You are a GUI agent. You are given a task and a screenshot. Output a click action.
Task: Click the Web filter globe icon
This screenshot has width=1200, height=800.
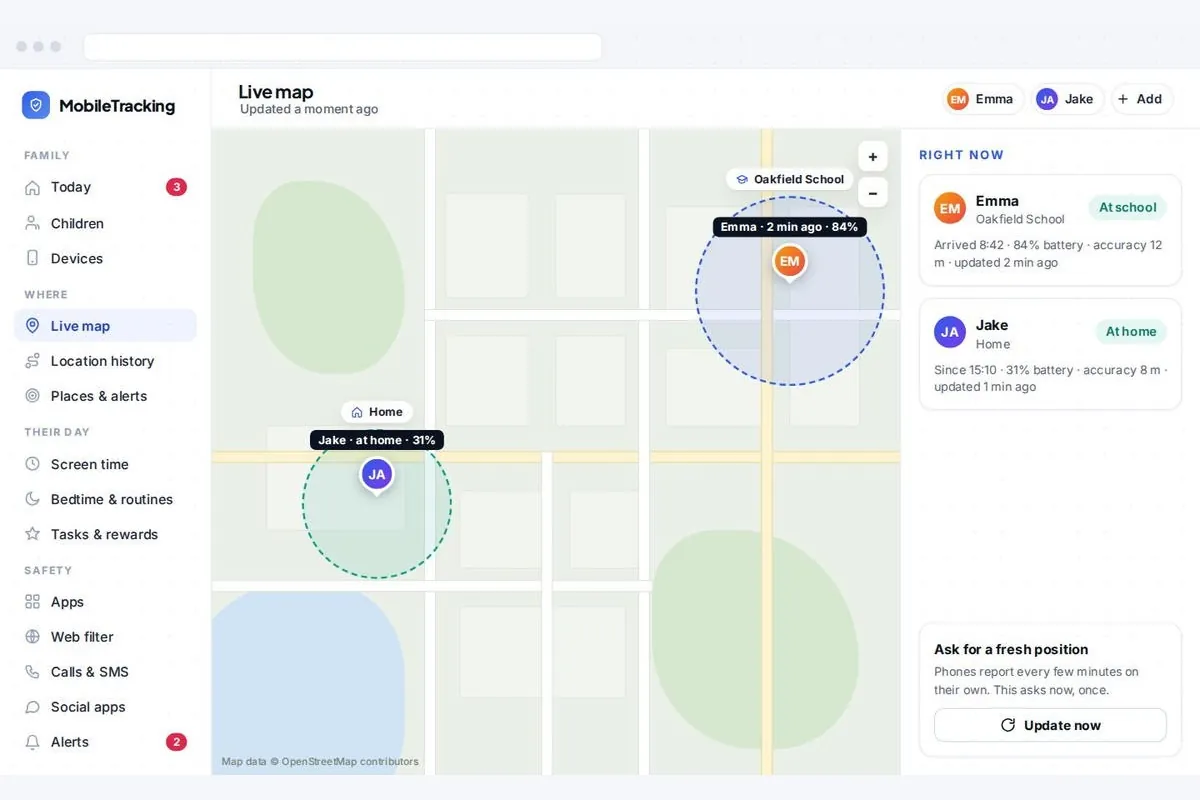click(32, 637)
